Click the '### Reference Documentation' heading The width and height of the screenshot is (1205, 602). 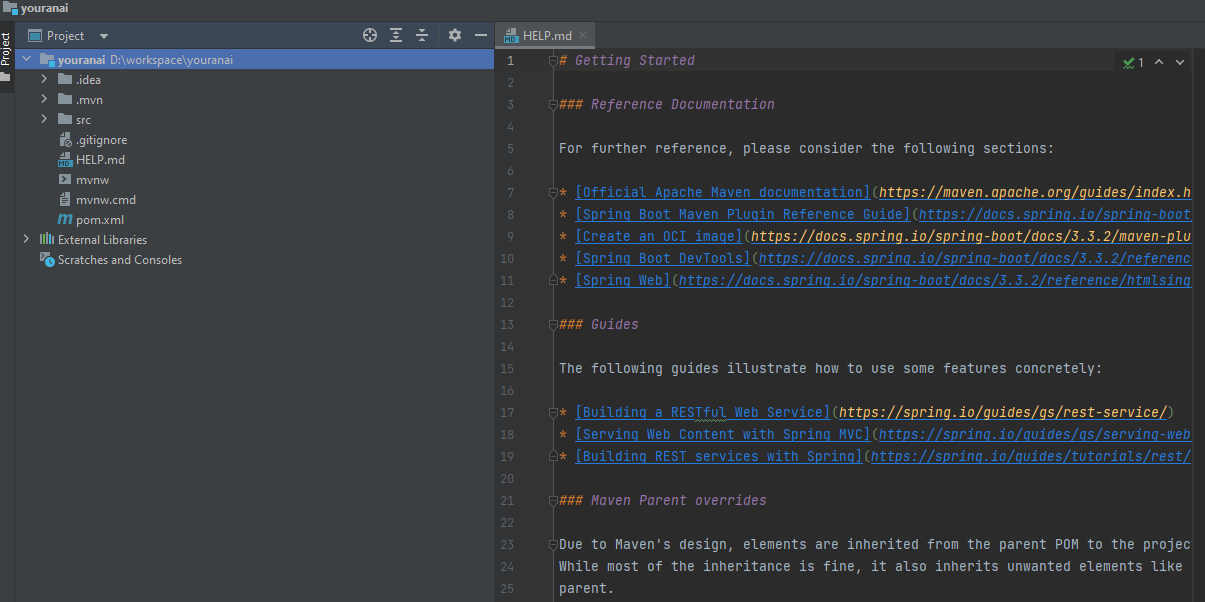[x=667, y=105]
